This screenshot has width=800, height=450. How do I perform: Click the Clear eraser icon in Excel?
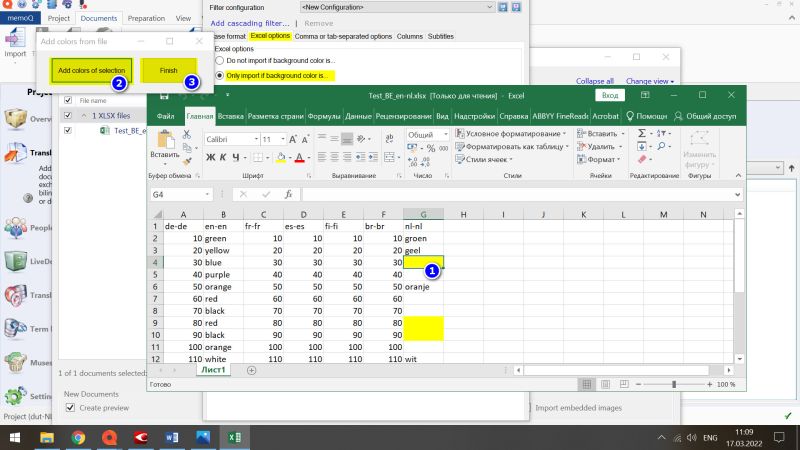point(642,160)
